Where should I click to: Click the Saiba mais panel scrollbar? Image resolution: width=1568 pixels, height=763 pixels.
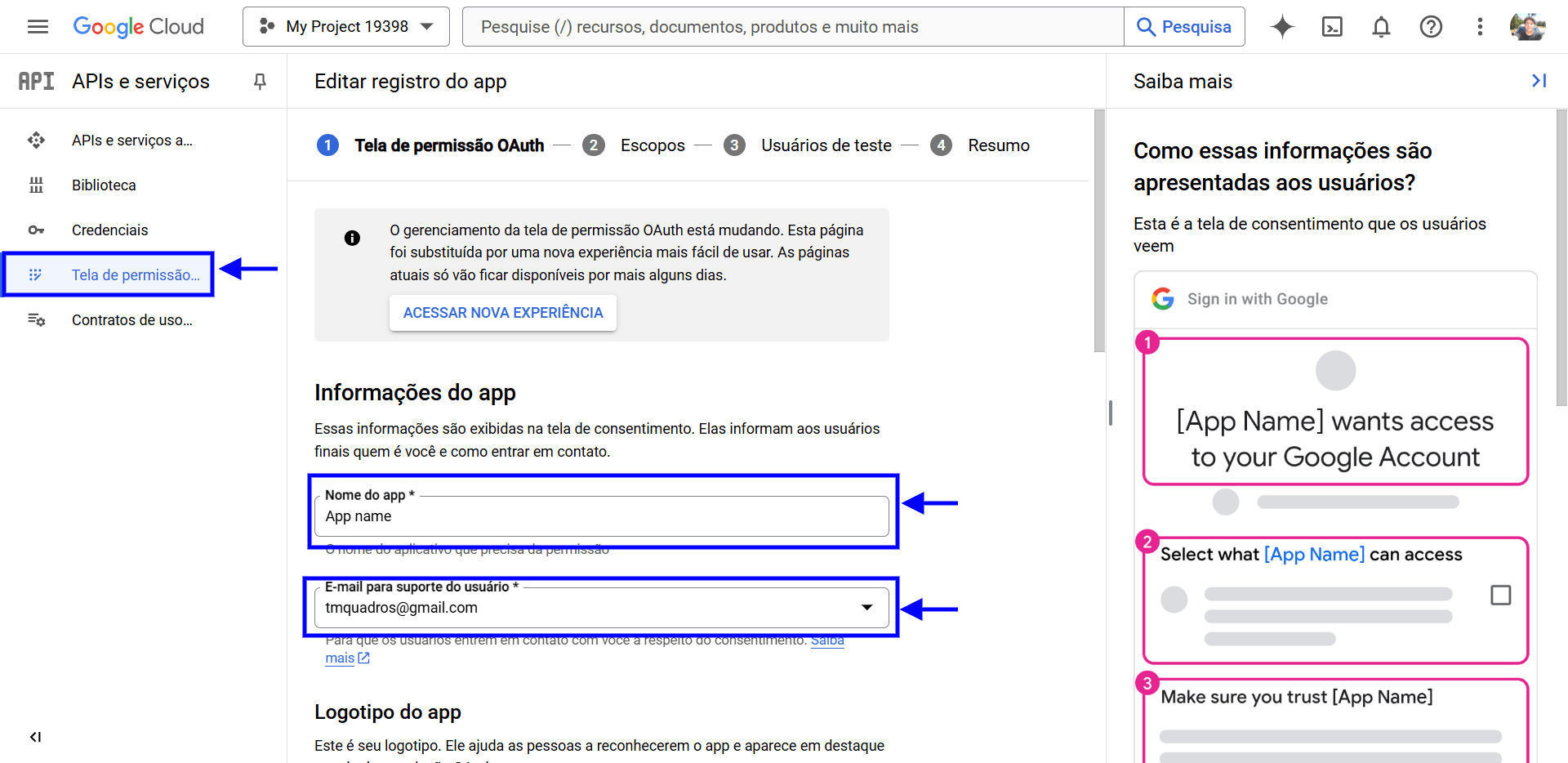[1561, 257]
